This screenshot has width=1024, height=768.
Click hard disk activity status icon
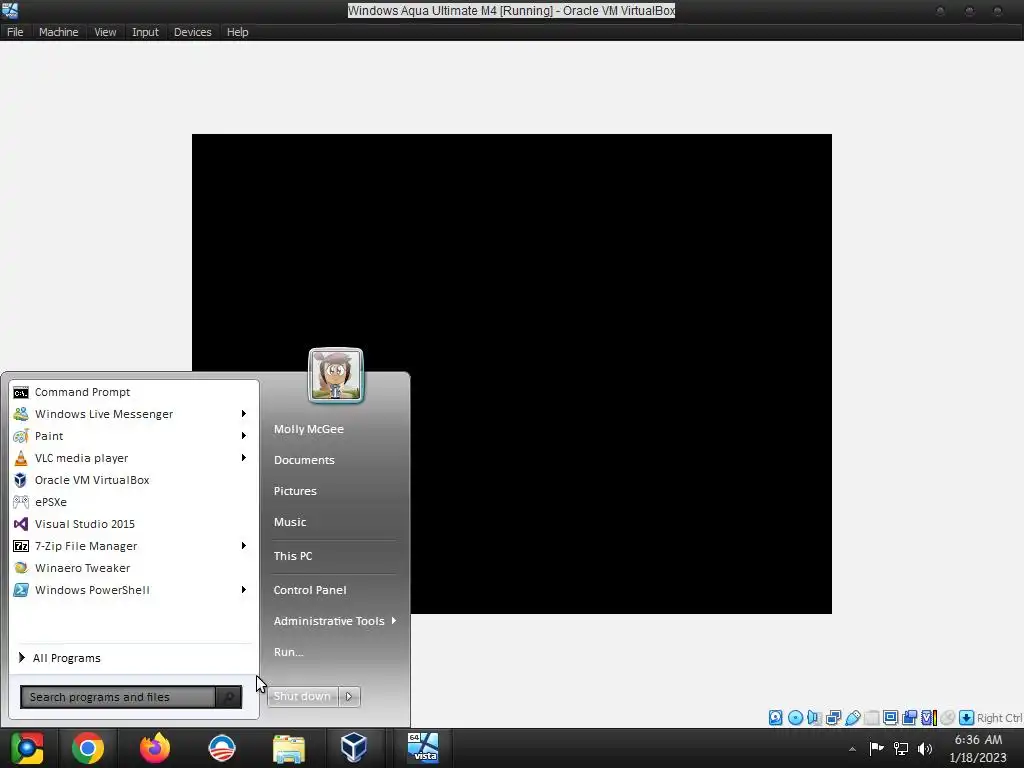775,718
